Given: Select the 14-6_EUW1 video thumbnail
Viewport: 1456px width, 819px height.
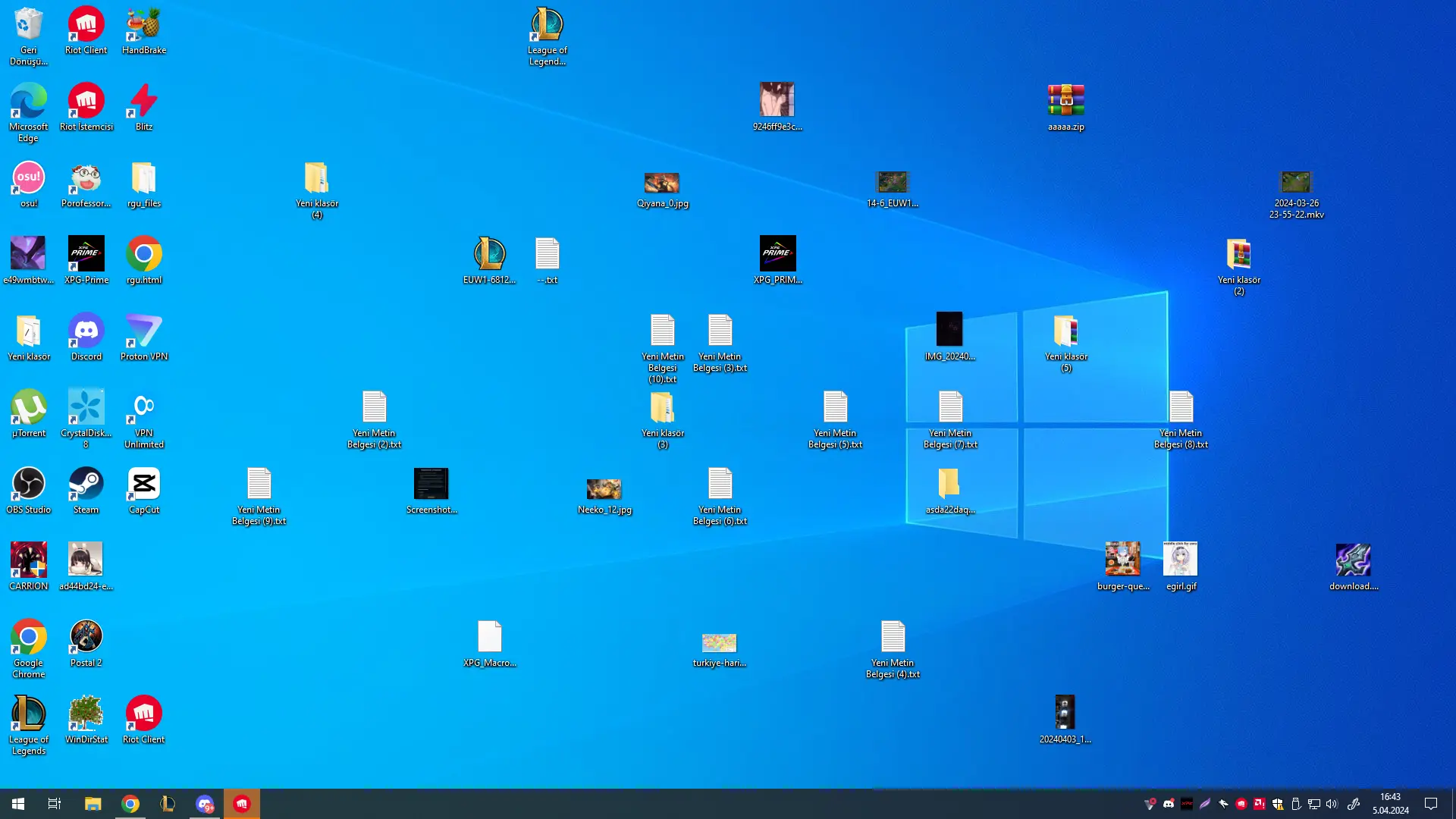Looking at the screenshot, I should (893, 189).
